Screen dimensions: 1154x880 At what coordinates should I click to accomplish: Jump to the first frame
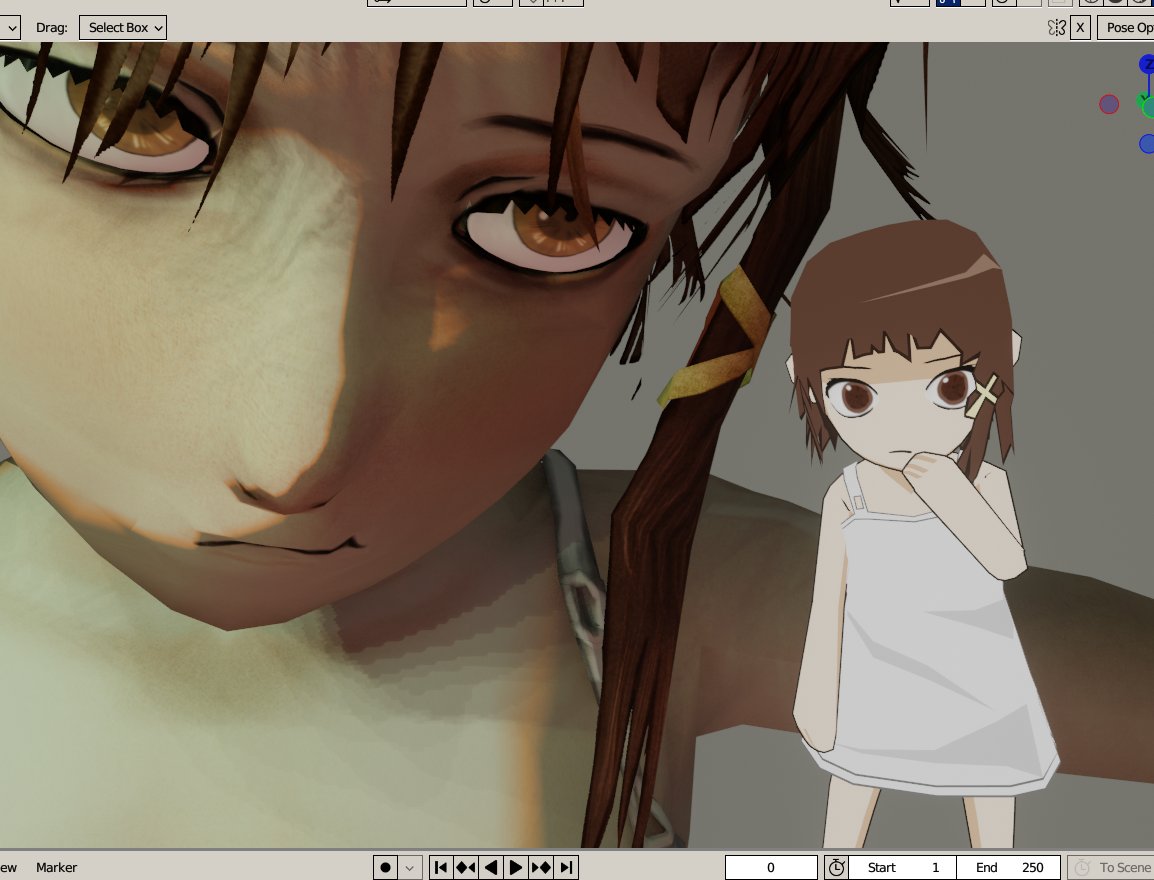pyautogui.click(x=441, y=867)
